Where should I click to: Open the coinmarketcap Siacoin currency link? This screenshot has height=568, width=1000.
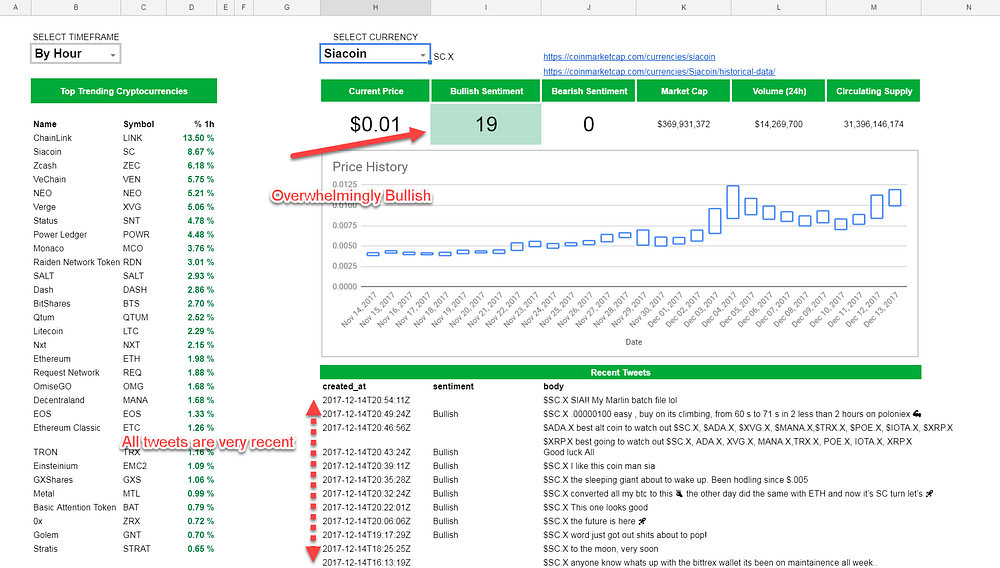[x=629, y=57]
